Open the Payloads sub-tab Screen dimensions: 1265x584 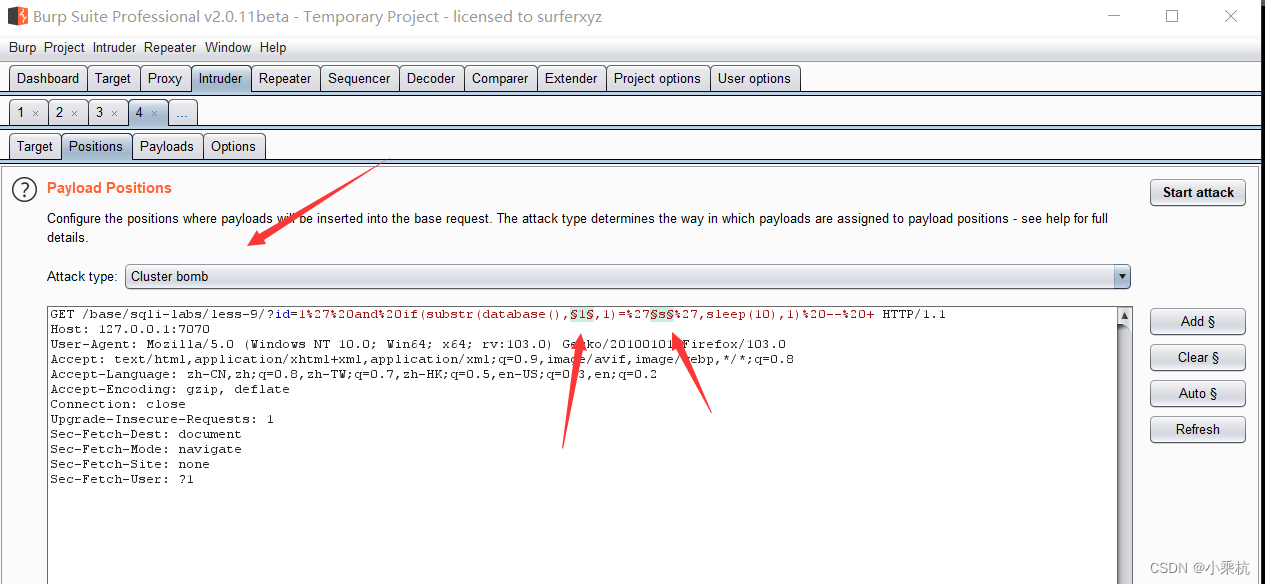[167, 147]
